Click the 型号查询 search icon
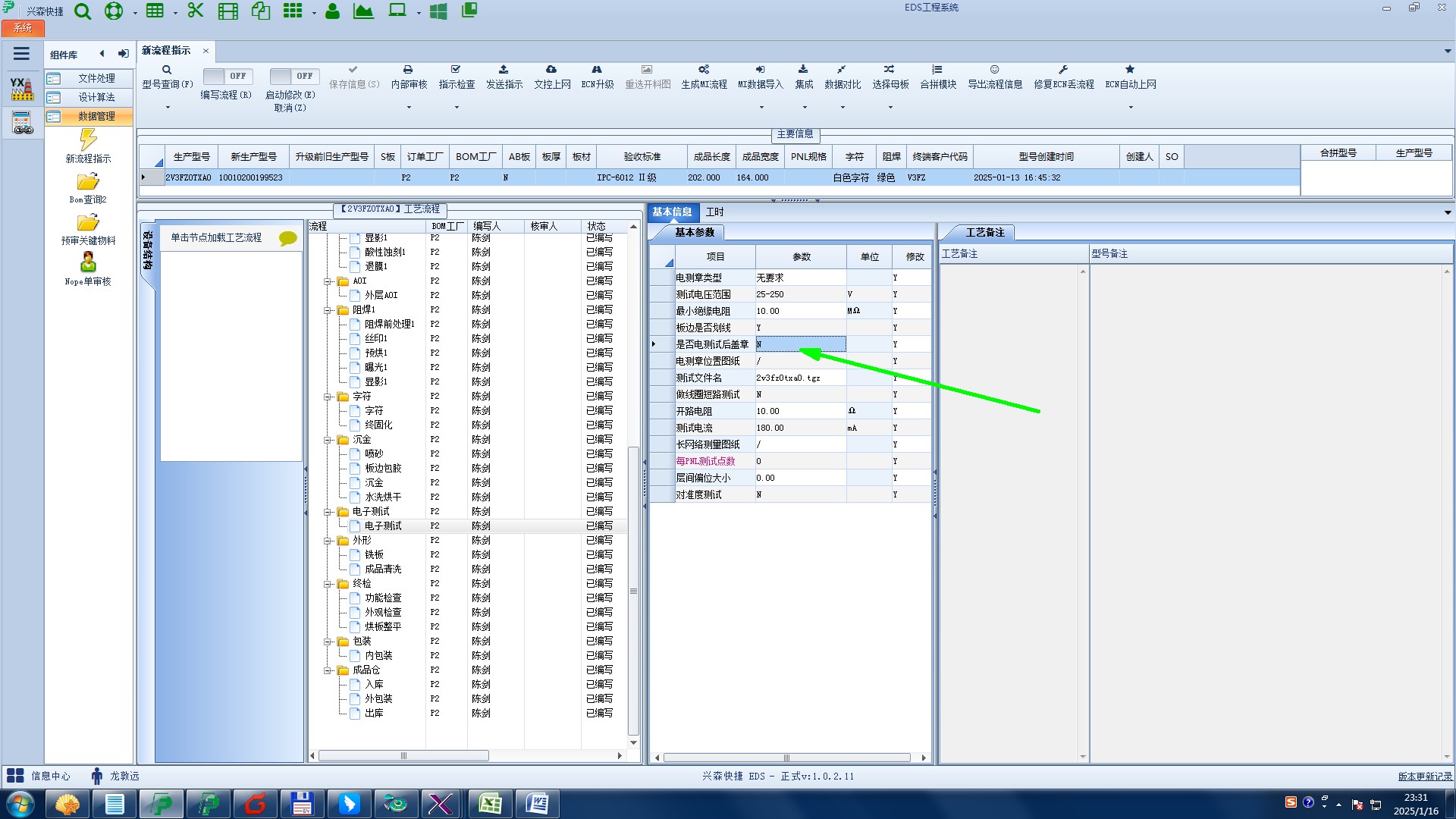Image resolution: width=1456 pixels, height=819 pixels. pos(167,70)
